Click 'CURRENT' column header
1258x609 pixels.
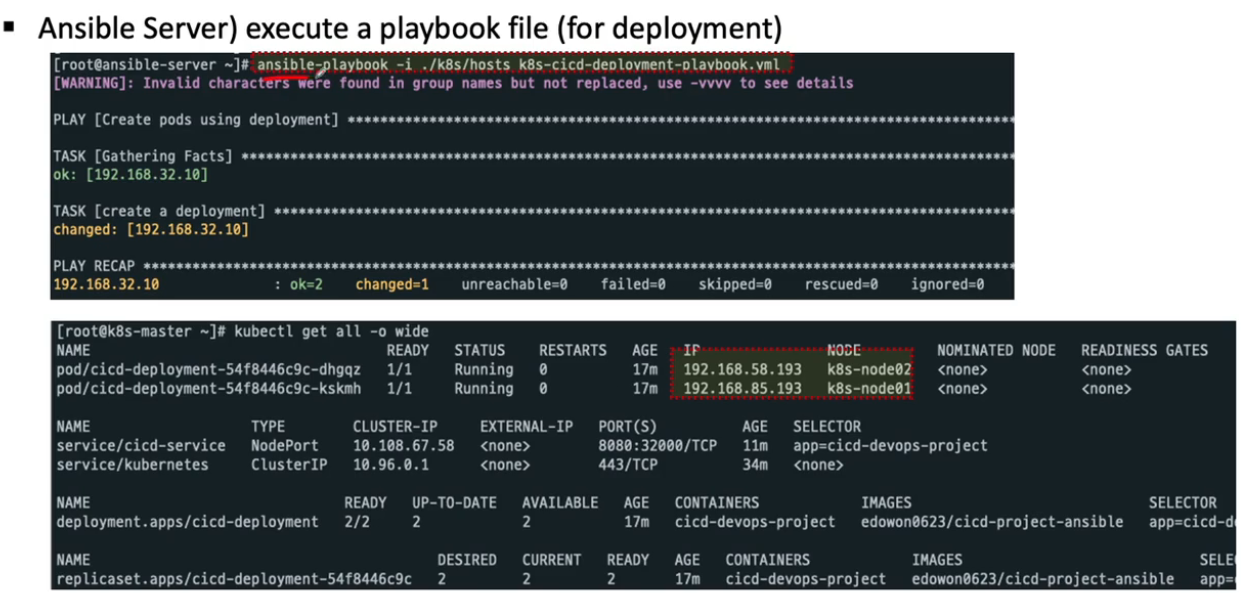tap(552, 560)
